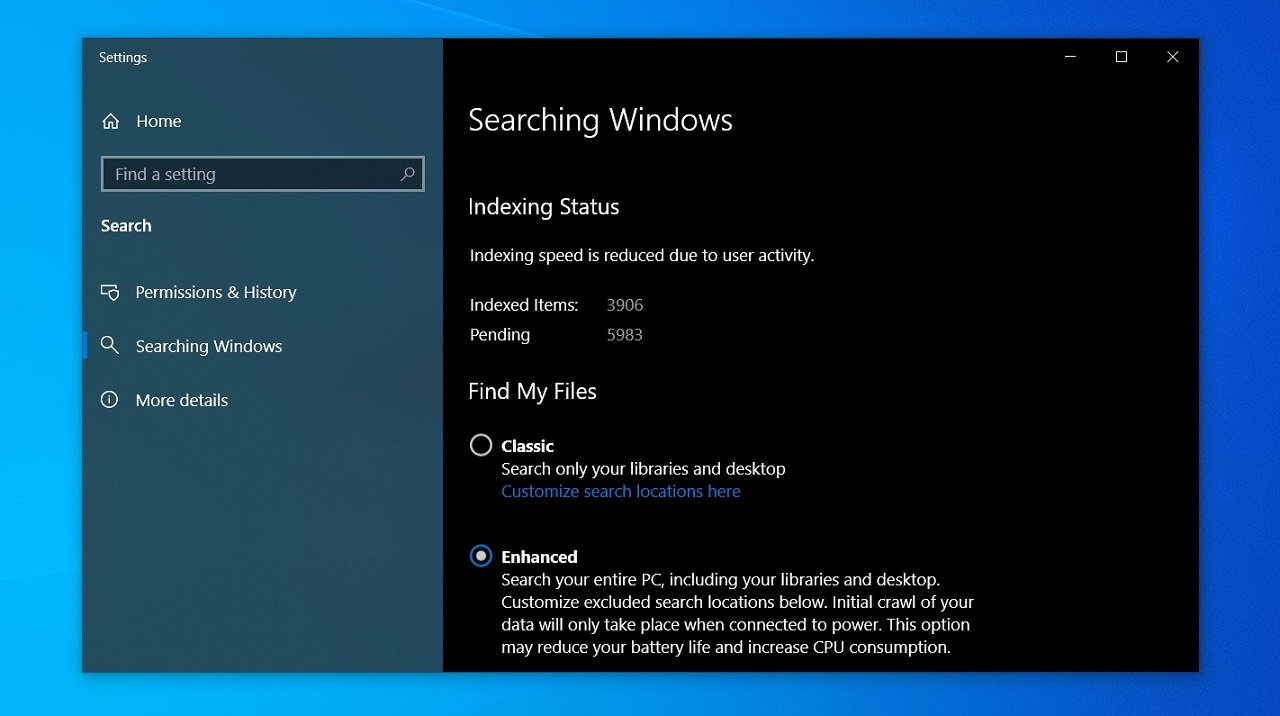Click the Classic option label
Image resolution: width=1280 pixels, height=716 pixels.
click(x=527, y=446)
